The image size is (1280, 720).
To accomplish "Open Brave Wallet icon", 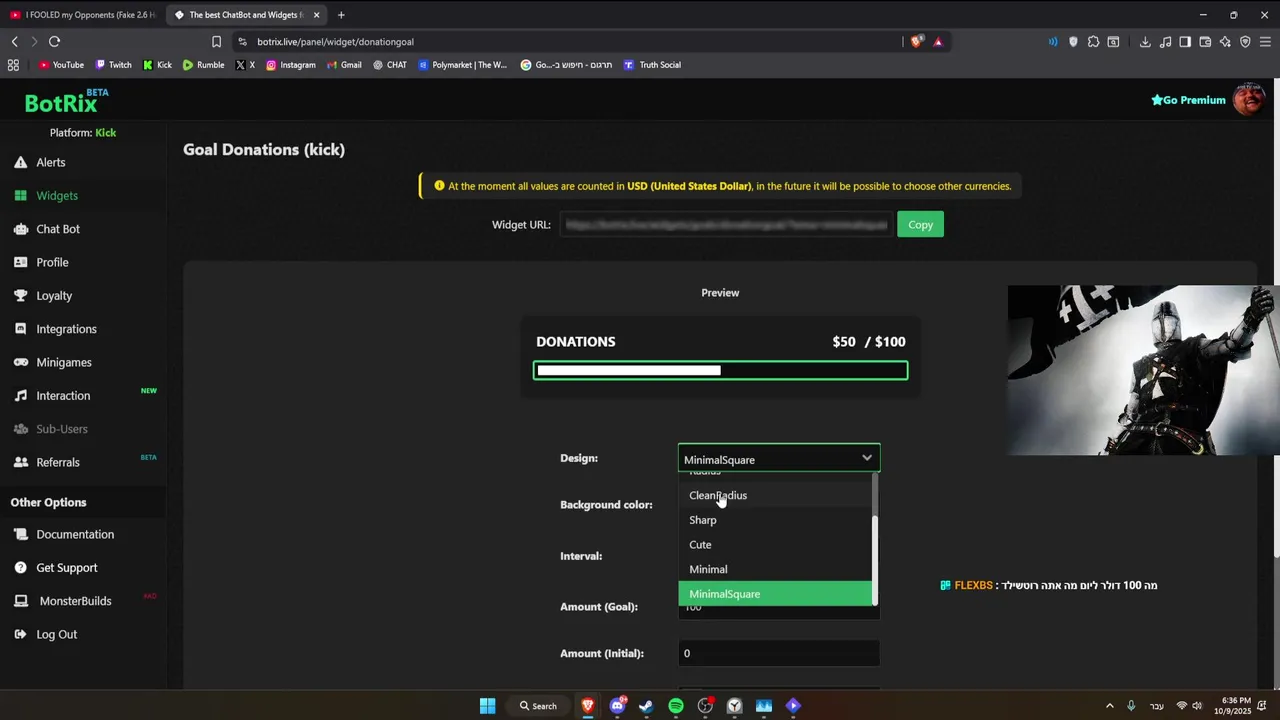I will click(1205, 42).
